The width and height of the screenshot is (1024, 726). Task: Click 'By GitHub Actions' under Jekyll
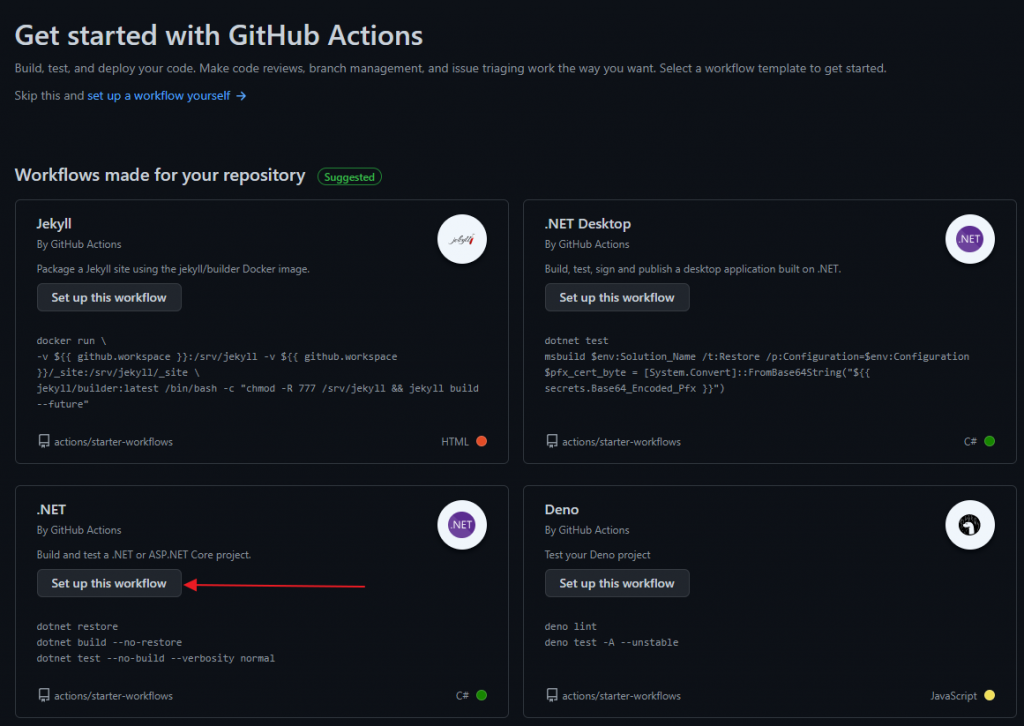[x=79, y=244]
